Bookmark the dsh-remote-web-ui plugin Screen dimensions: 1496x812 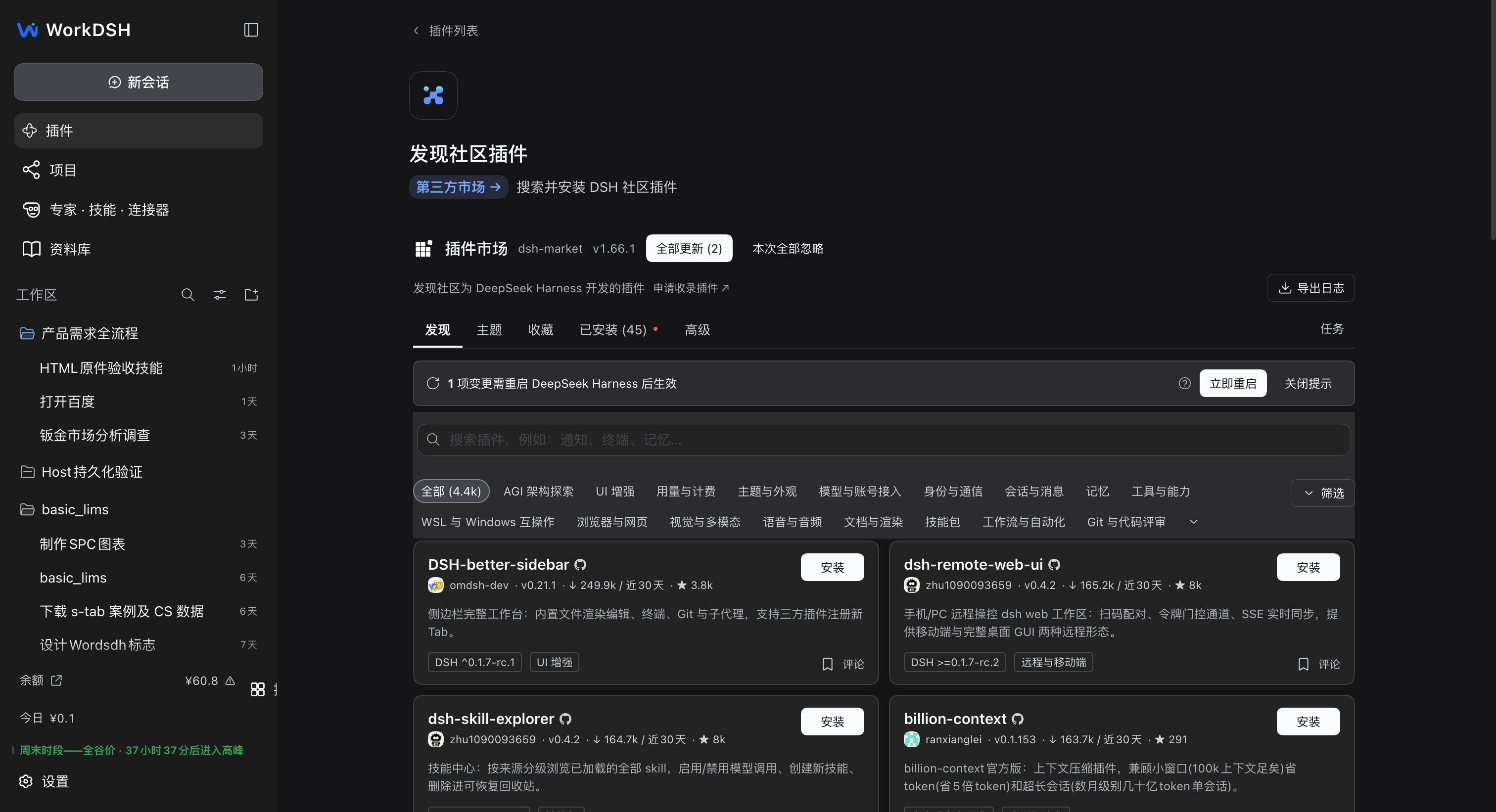(1303, 664)
